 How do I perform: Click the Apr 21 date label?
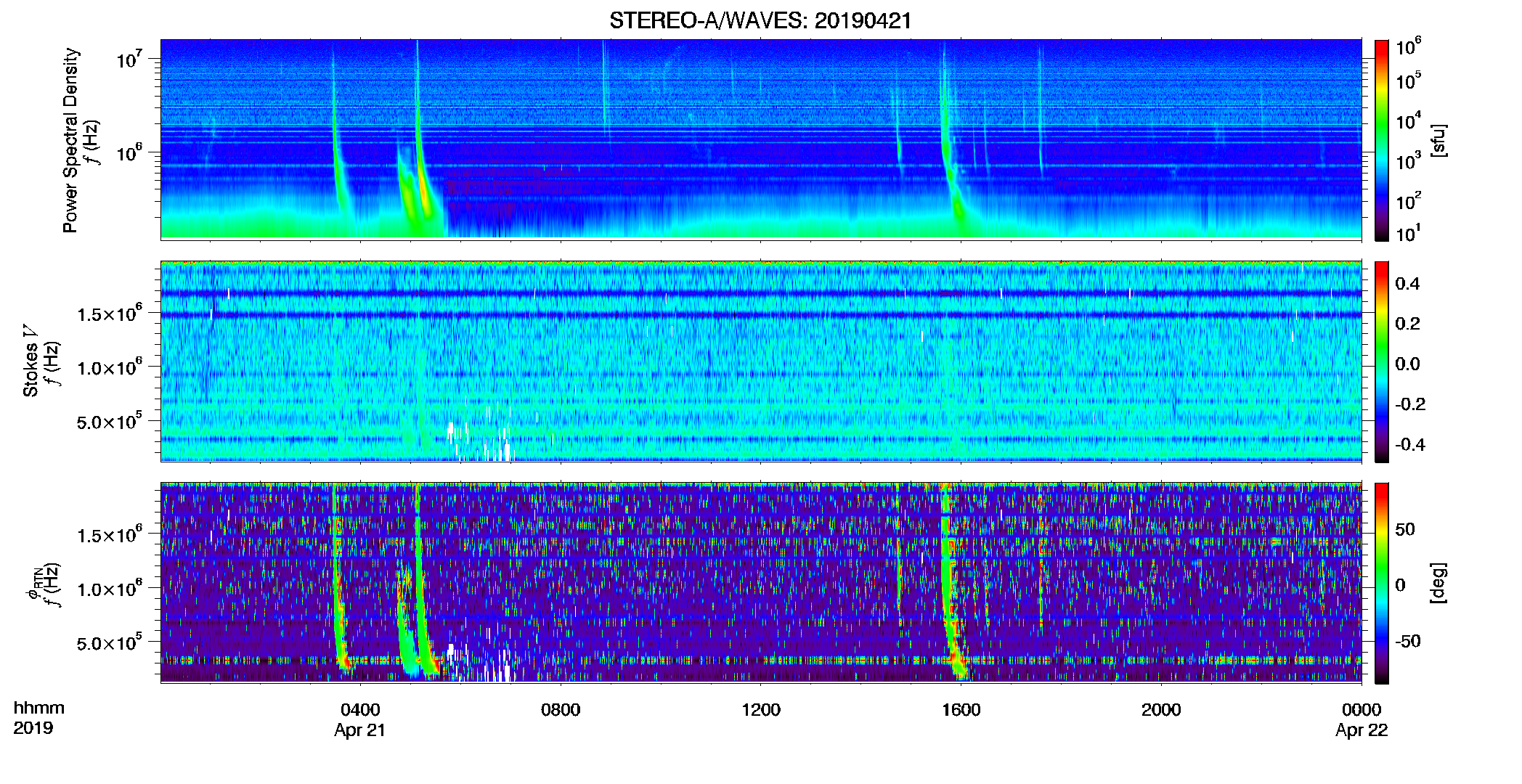pos(359,730)
